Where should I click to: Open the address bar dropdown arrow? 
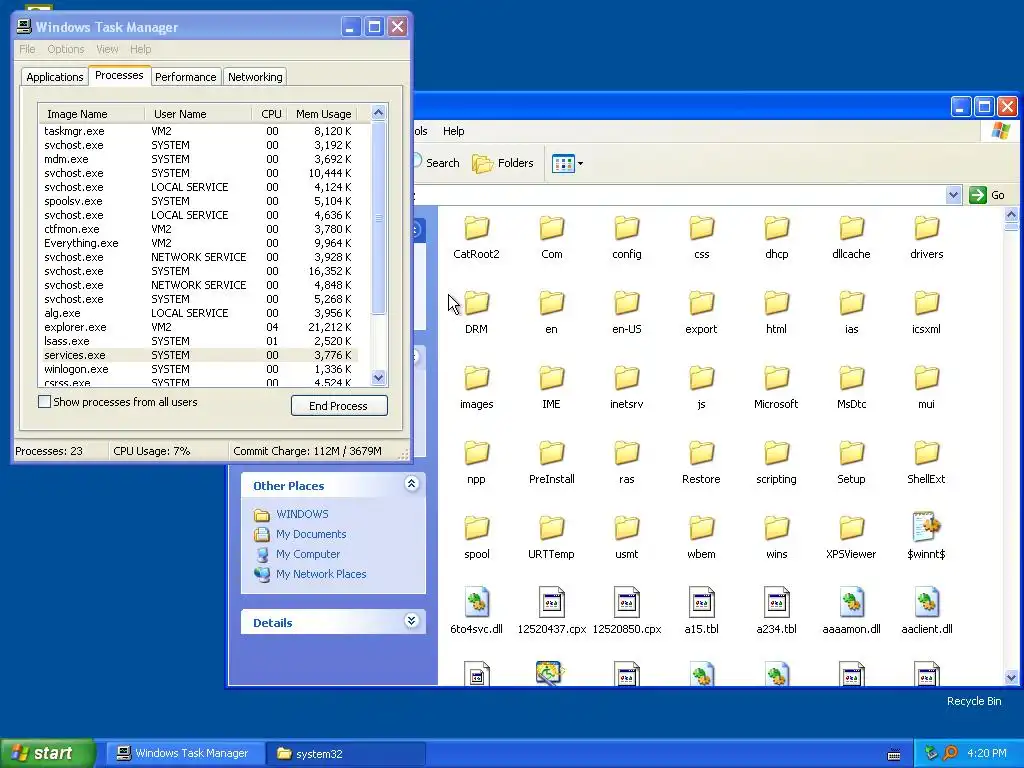coord(953,195)
